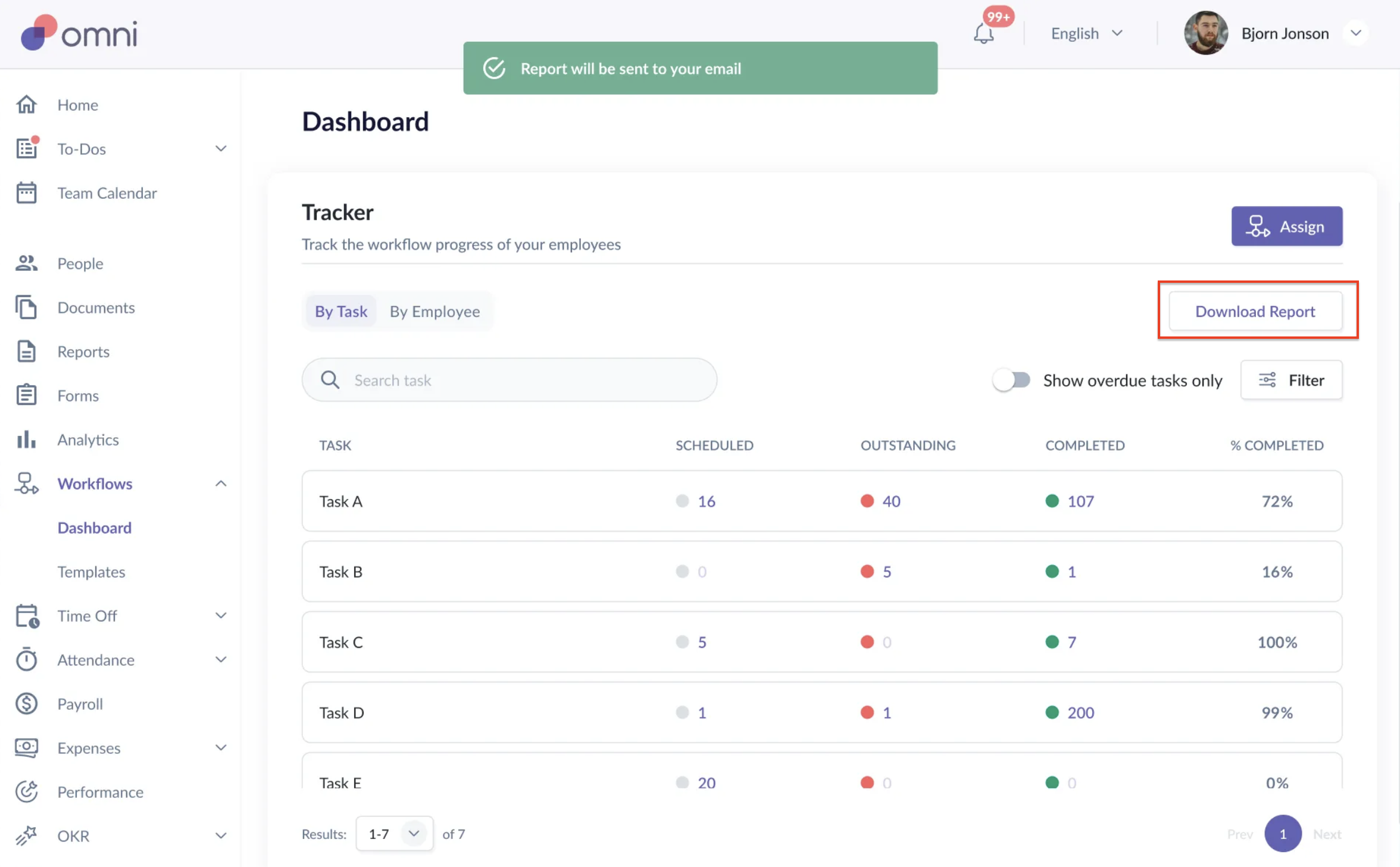Click the Assign button
Screen dimensions: 1400x867
tap(1286, 226)
